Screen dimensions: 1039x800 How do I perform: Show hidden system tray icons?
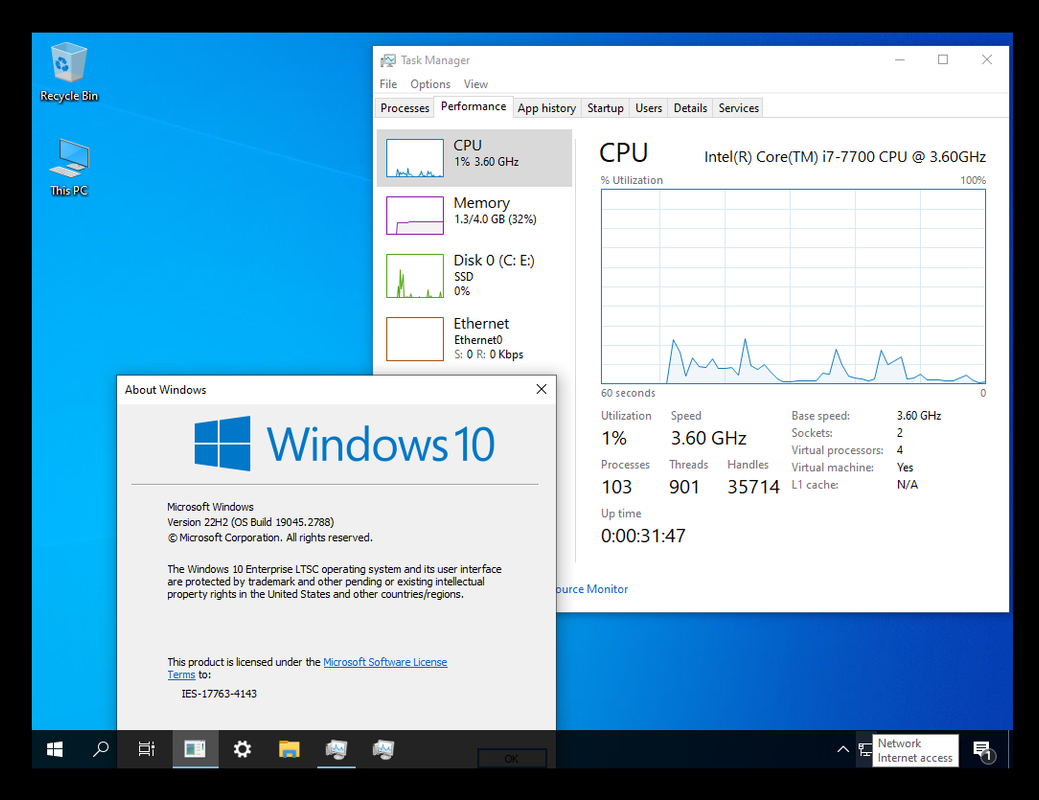point(843,750)
